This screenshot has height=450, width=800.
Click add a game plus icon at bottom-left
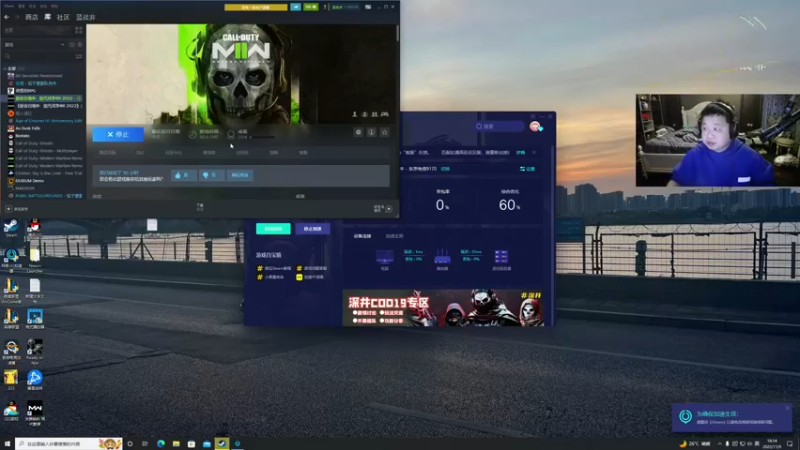[x=8, y=209]
